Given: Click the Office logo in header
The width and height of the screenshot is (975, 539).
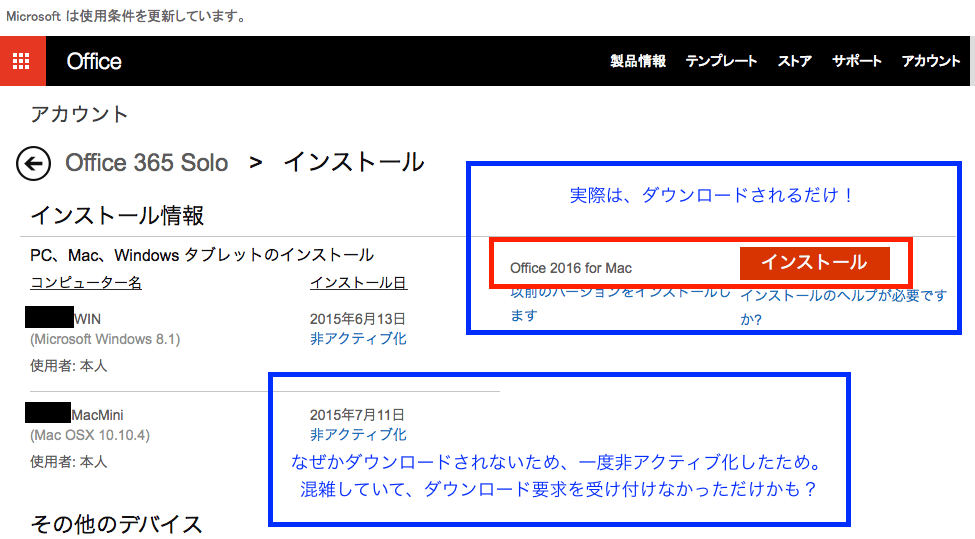Looking at the screenshot, I should [x=94, y=61].
